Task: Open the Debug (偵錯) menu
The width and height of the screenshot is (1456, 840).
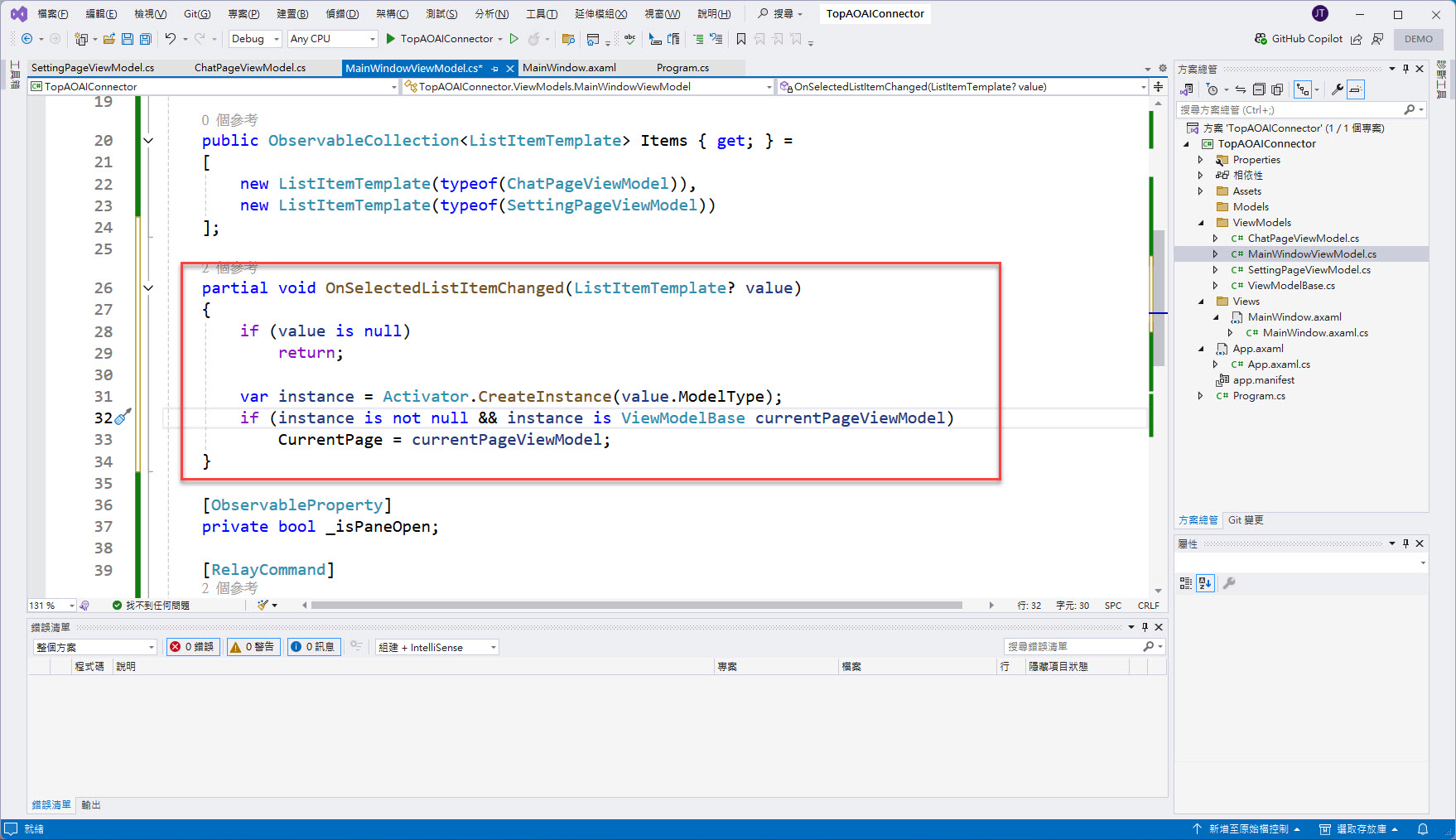Action: [342, 14]
